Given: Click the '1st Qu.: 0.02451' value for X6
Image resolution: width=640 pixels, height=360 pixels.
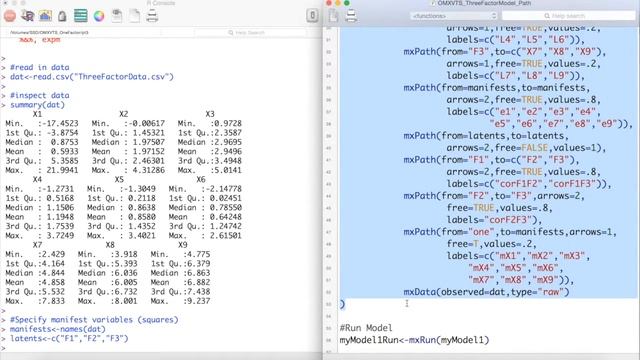Looking at the screenshot, I should coord(205,198).
